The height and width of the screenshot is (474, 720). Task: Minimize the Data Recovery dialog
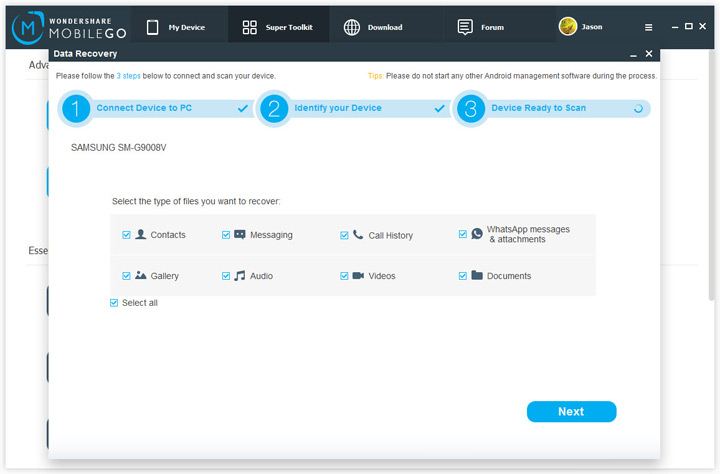633,54
